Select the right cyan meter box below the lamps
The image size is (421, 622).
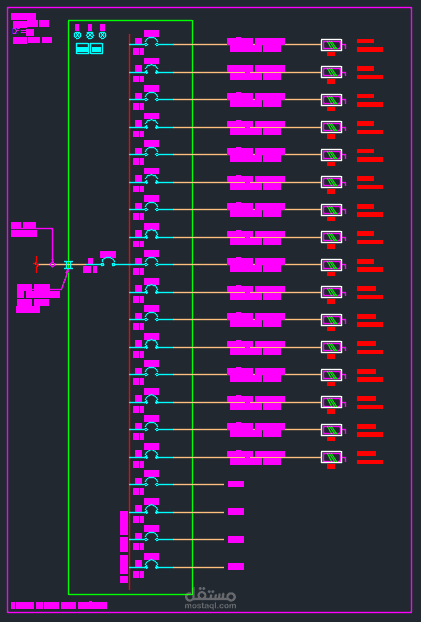coord(96,48)
